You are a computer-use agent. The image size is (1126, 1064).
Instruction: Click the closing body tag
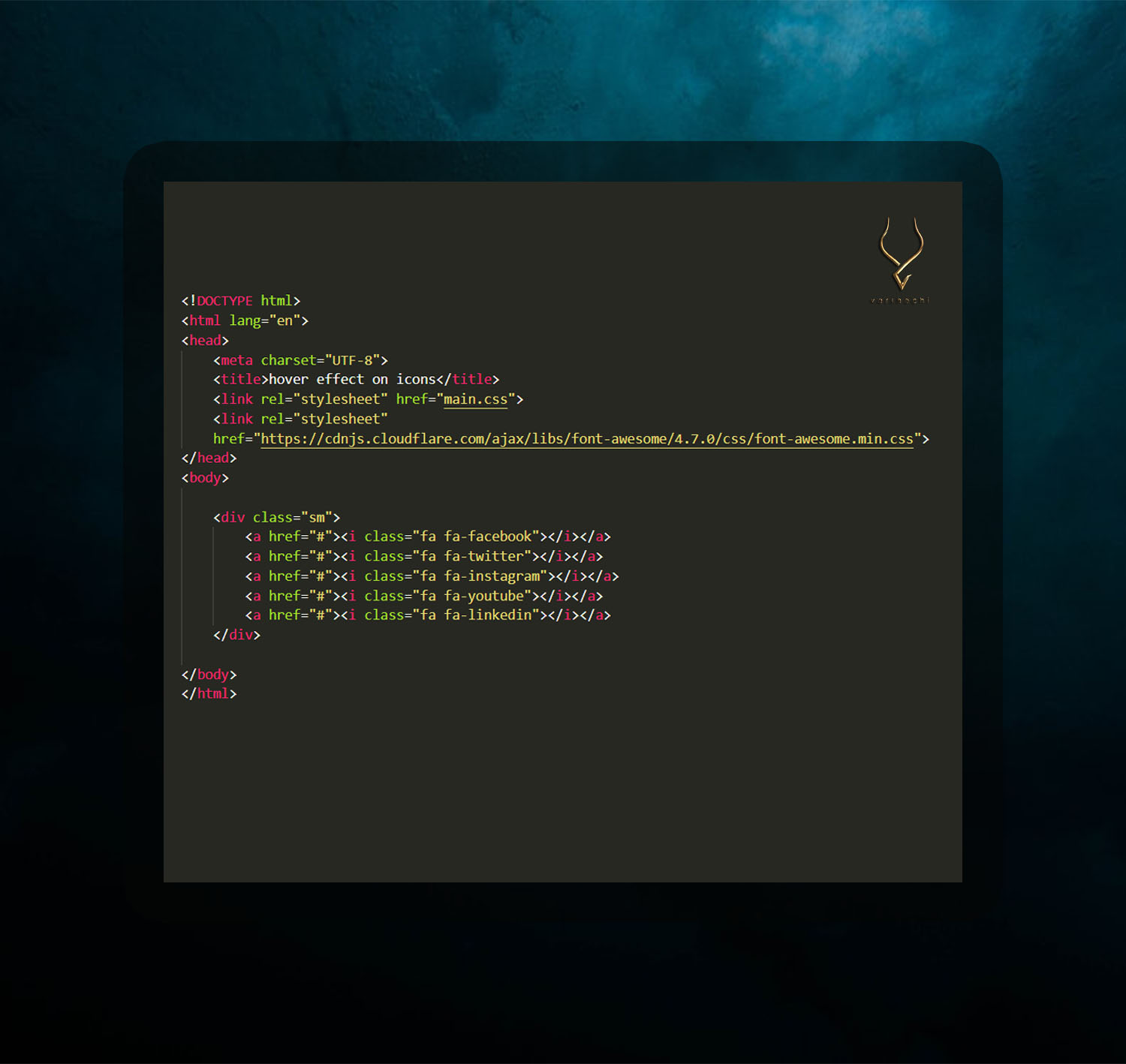click(x=209, y=674)
